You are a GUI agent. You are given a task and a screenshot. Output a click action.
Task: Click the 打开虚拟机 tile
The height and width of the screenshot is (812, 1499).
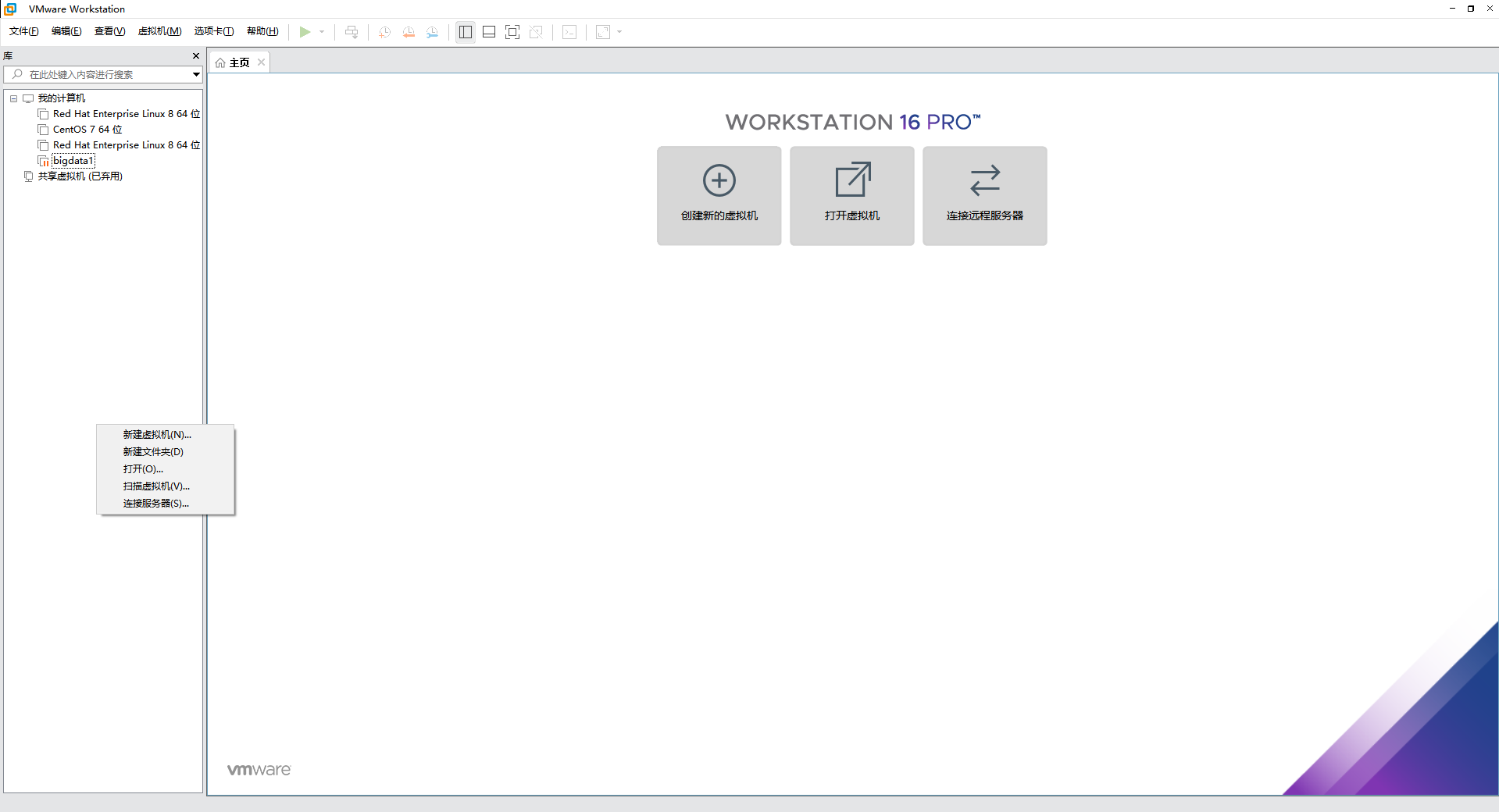tap(851, 195)
